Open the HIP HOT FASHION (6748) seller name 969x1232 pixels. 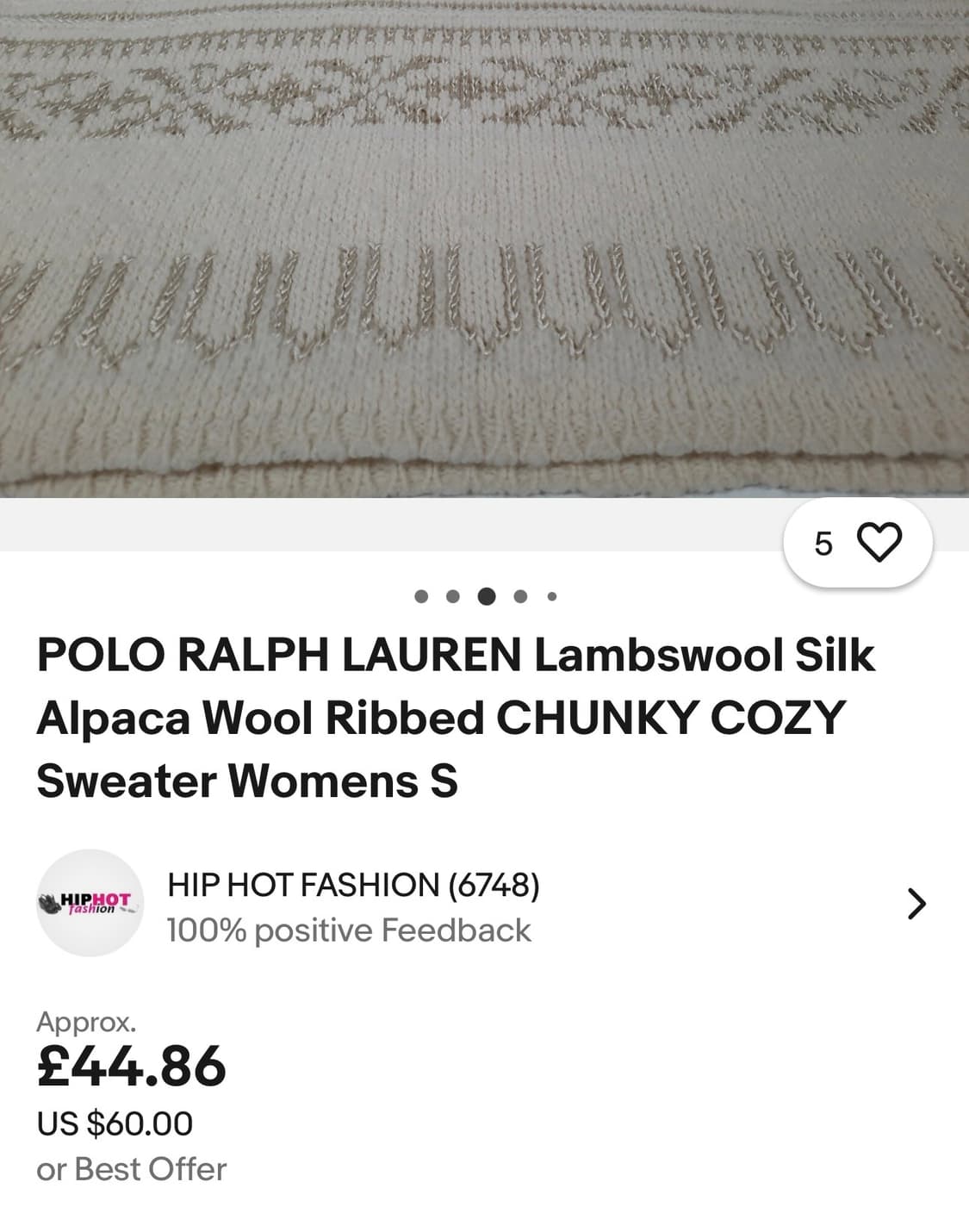click(353, 885)
